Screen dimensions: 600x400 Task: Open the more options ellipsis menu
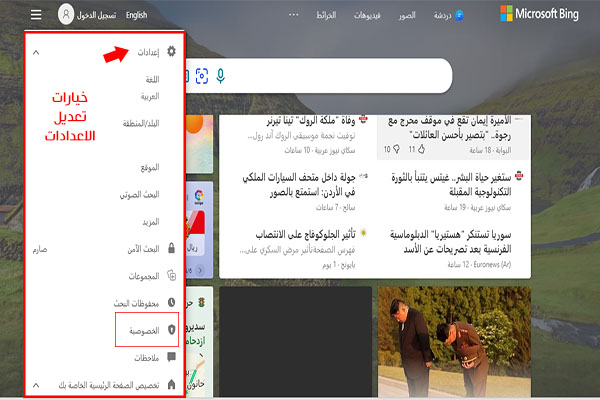click(294, 15)
